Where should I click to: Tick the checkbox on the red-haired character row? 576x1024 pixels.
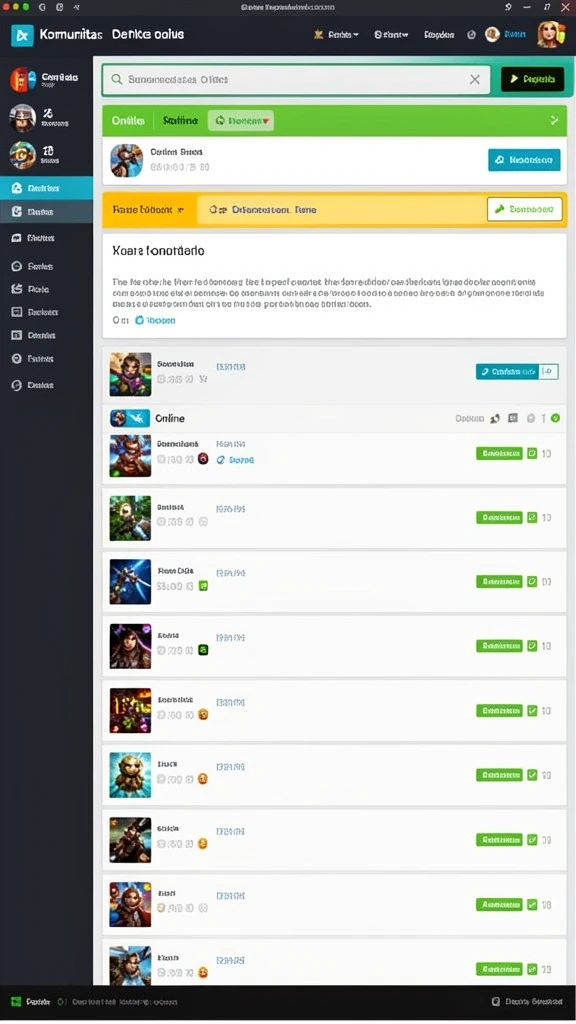click(x=532, y=904)
